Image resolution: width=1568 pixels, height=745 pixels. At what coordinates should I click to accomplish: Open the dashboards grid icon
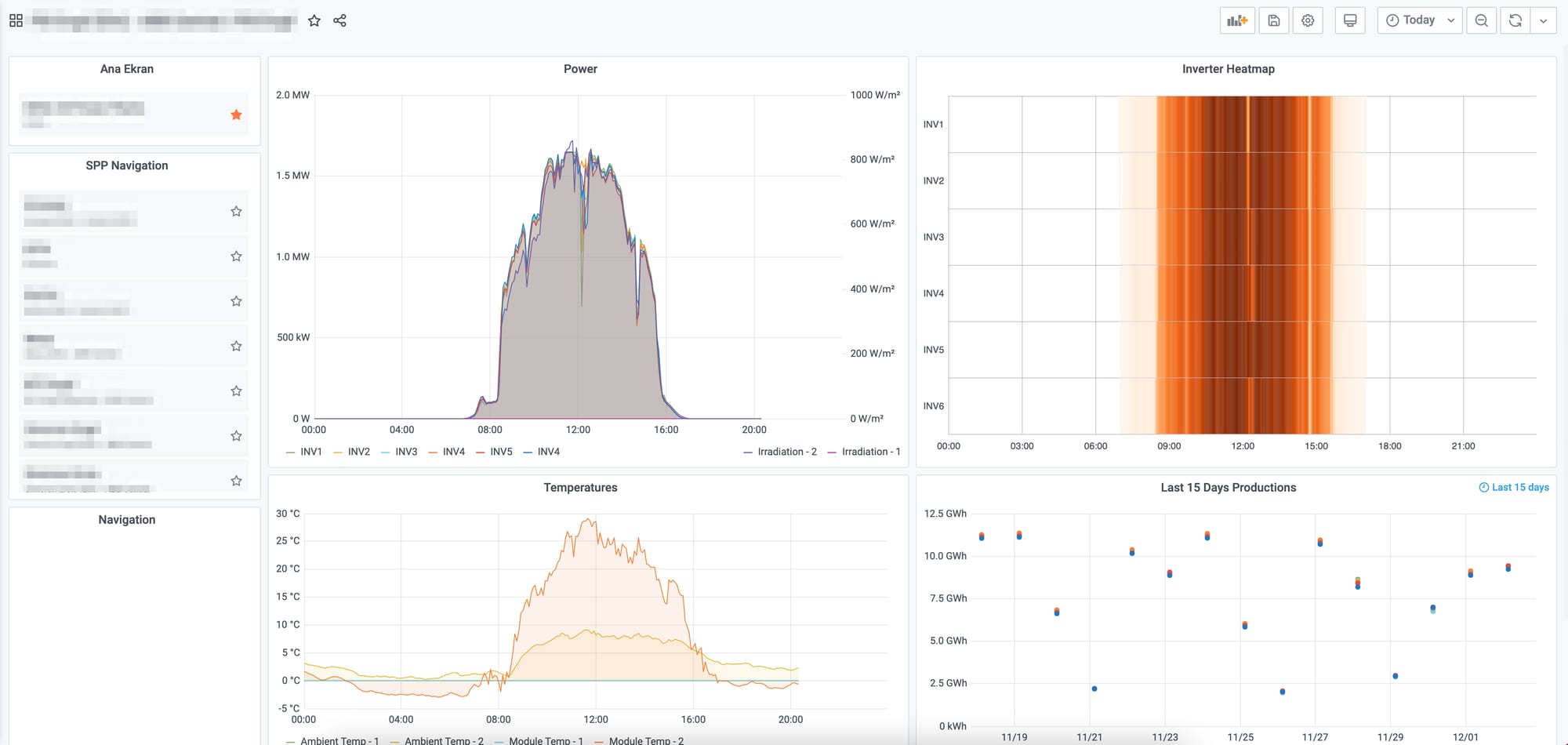[x=16, y=20]
